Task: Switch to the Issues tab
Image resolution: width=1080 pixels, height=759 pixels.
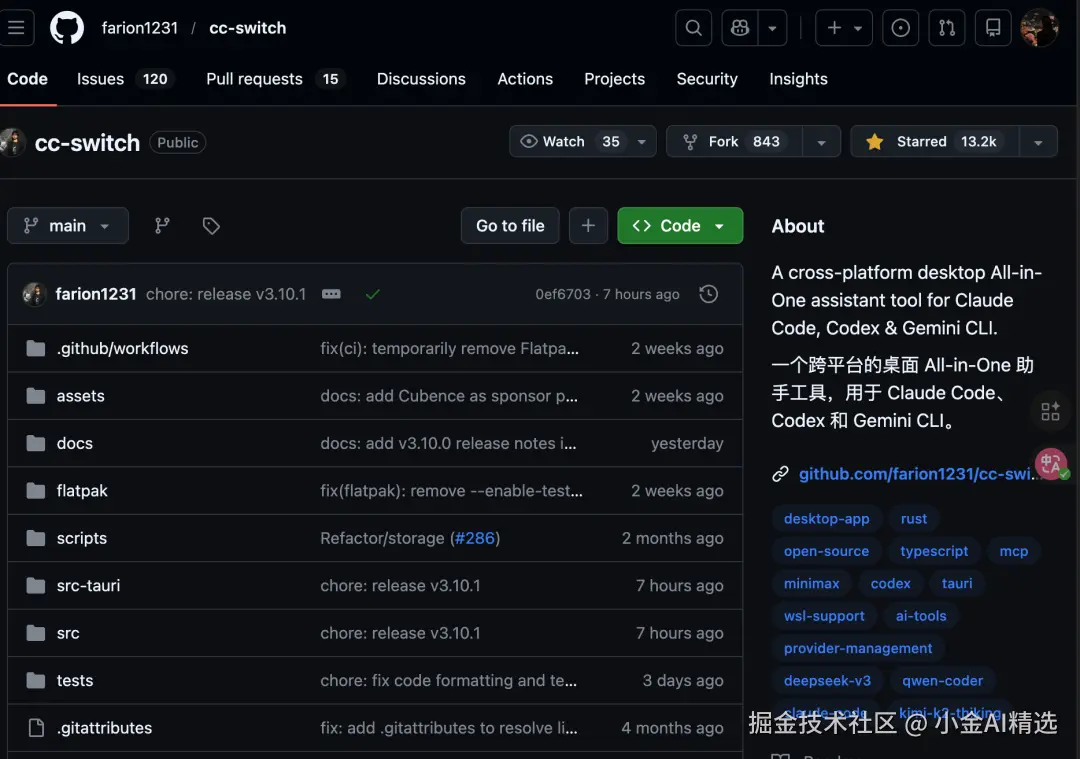Action: (123, 79)
